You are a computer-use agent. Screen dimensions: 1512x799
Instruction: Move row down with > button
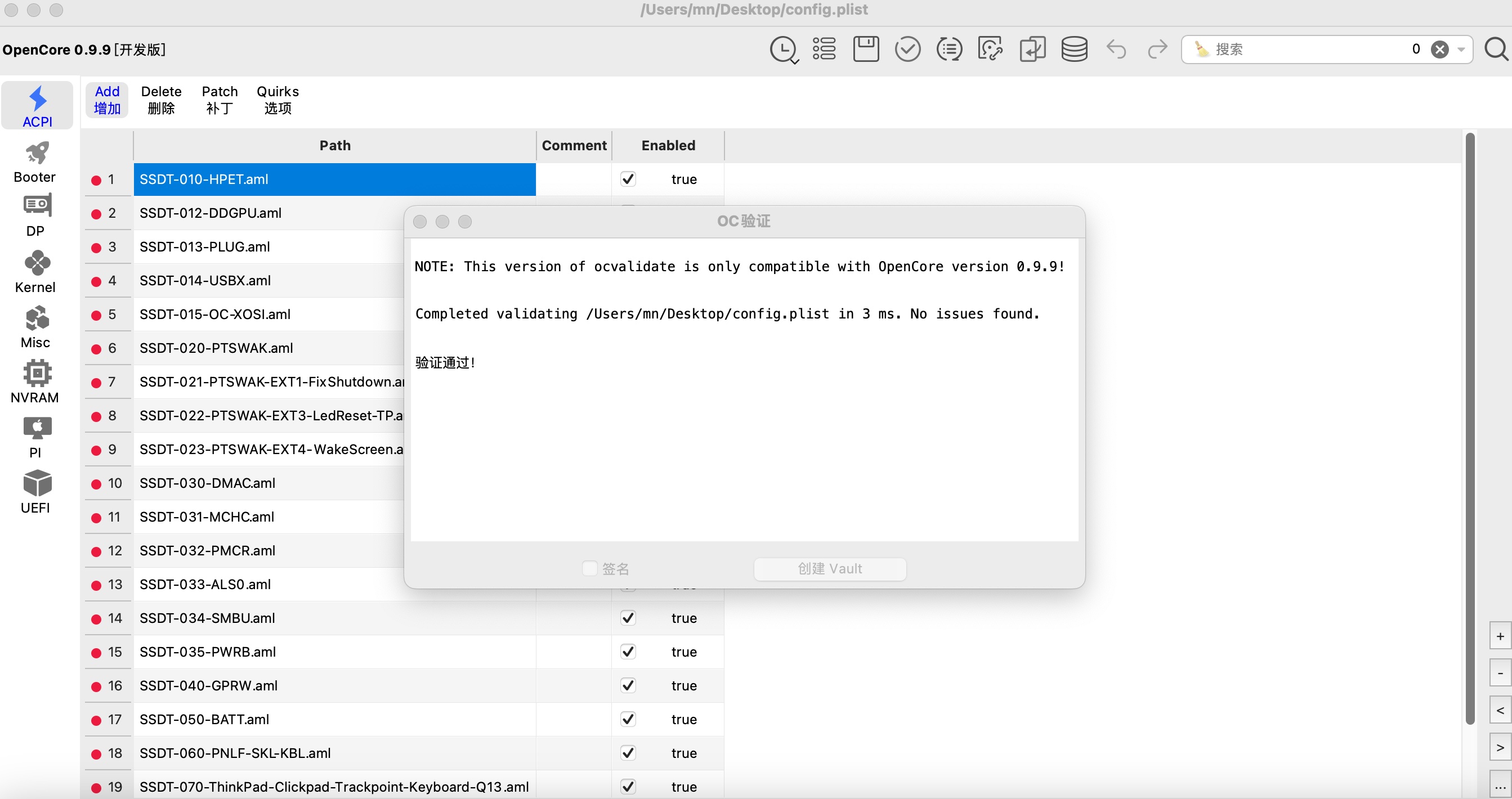(x=1500, y=747)
